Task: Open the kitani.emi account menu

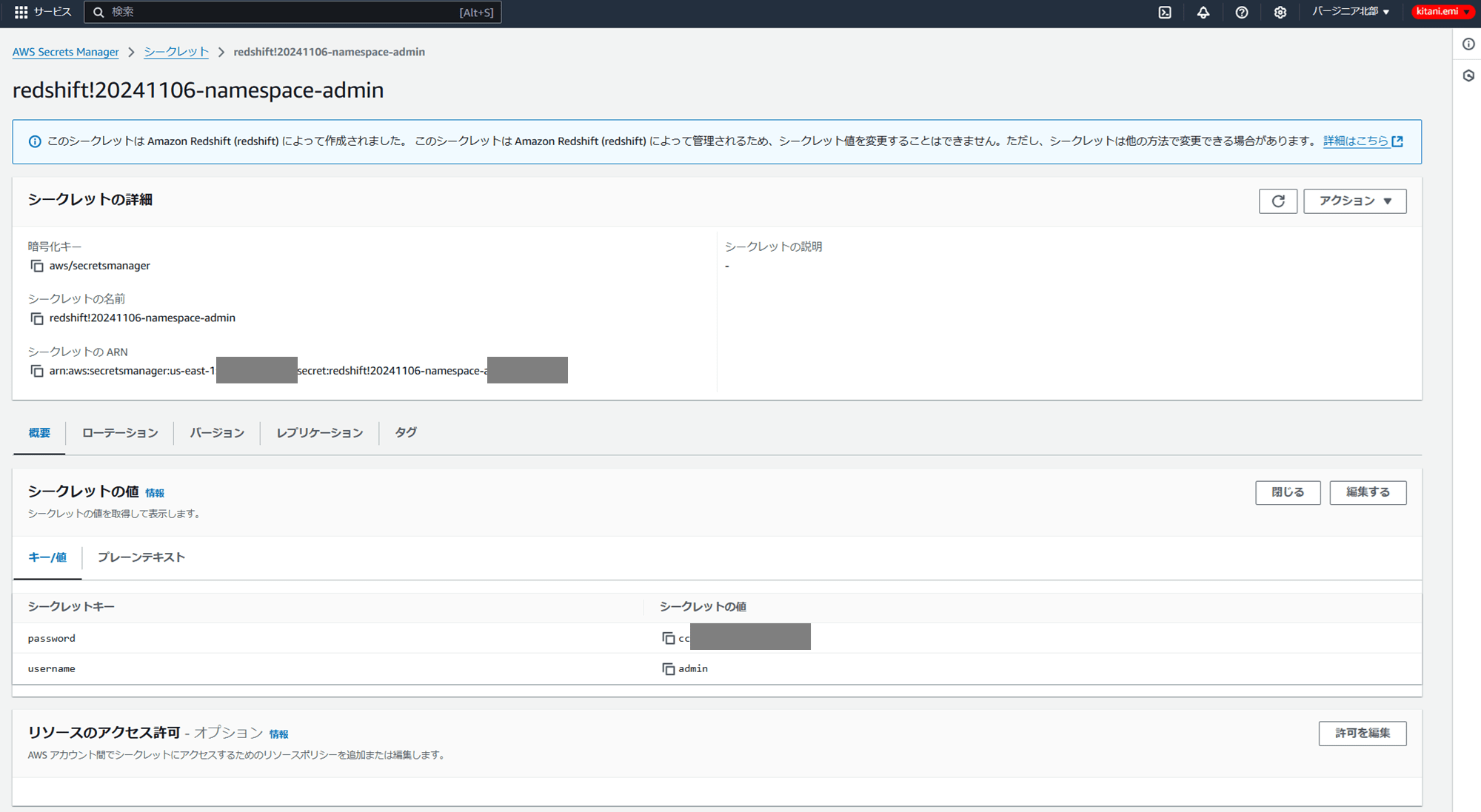Action: (1443, 12)
